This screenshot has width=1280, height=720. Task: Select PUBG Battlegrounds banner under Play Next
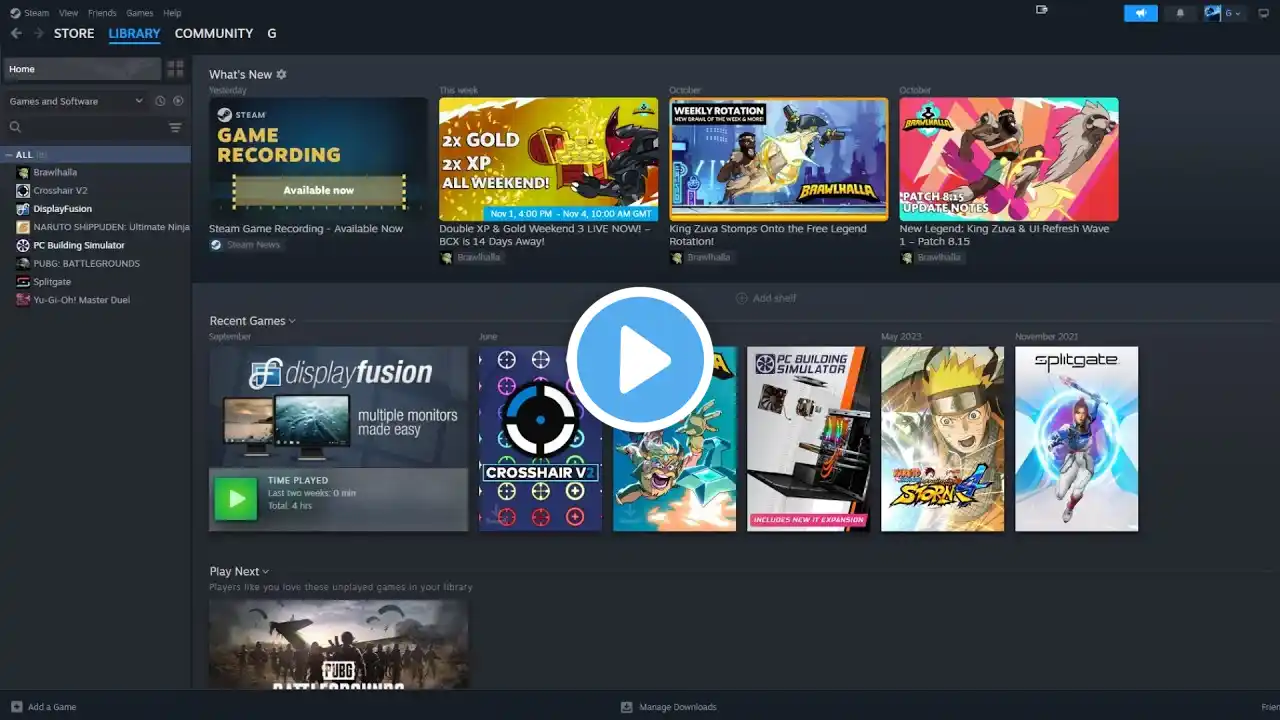tap(338, 644)
